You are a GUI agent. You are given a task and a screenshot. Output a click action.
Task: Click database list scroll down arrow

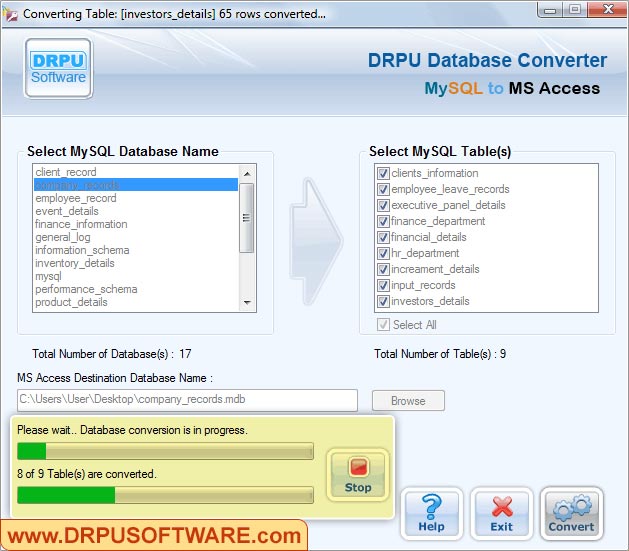247,302
